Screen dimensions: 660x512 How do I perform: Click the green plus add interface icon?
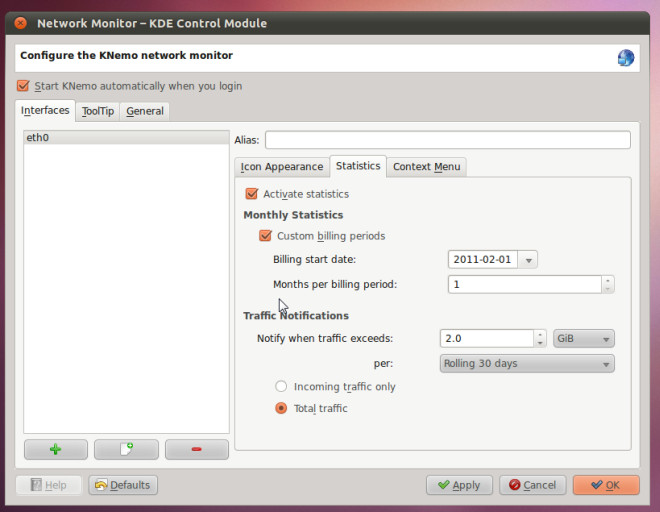coord(56,449)
